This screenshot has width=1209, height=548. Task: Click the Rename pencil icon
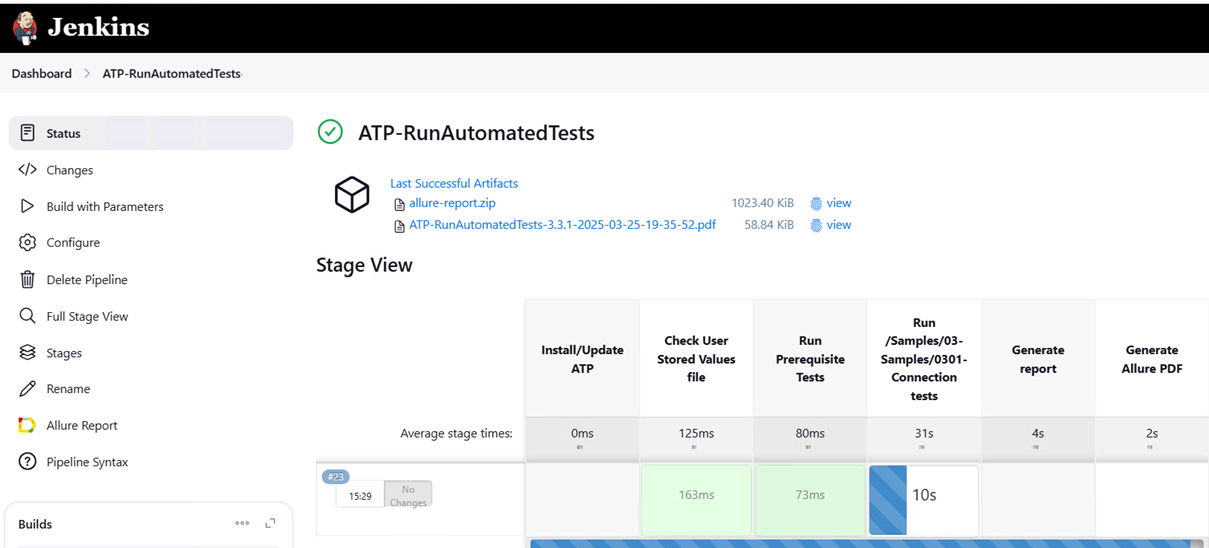[x=27, y=388]
